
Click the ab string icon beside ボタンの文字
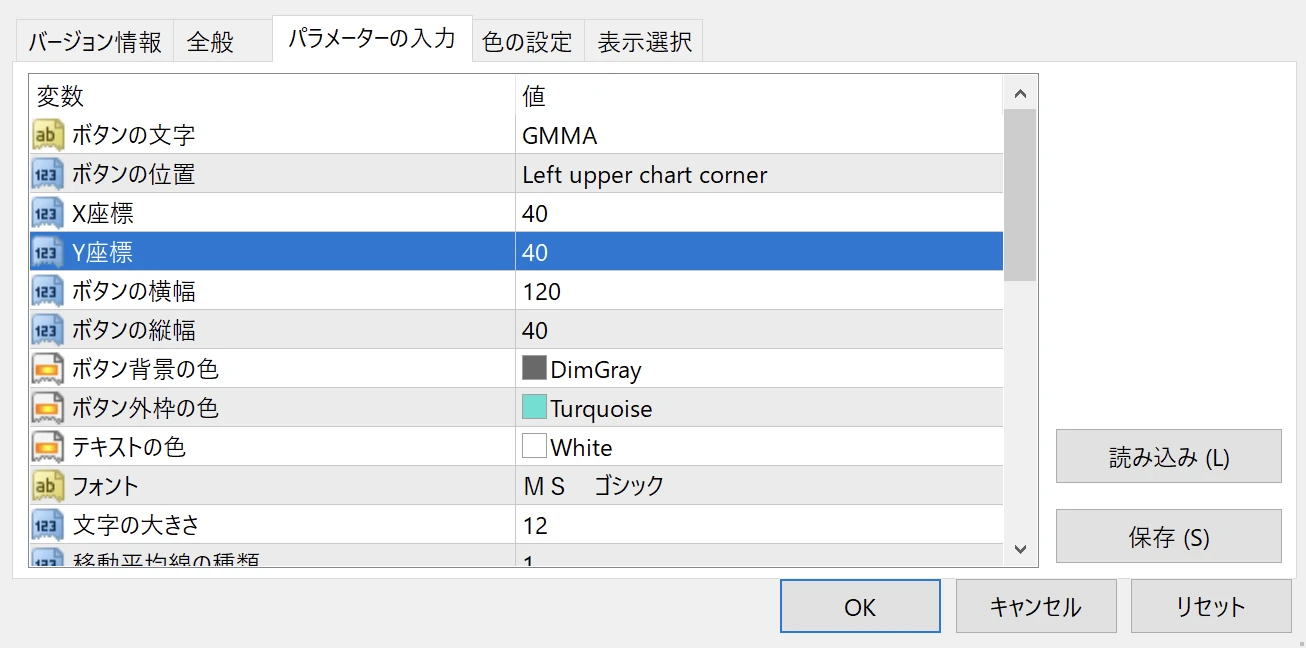[x=45, y=134]
